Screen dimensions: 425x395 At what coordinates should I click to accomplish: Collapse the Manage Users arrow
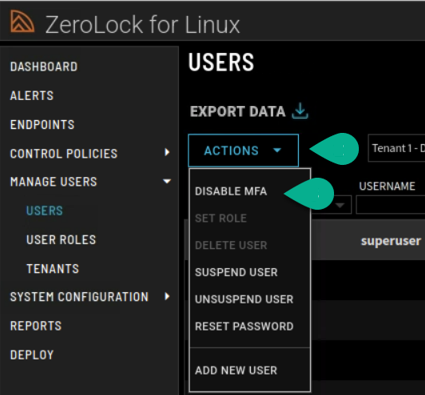tap(167, 181)
